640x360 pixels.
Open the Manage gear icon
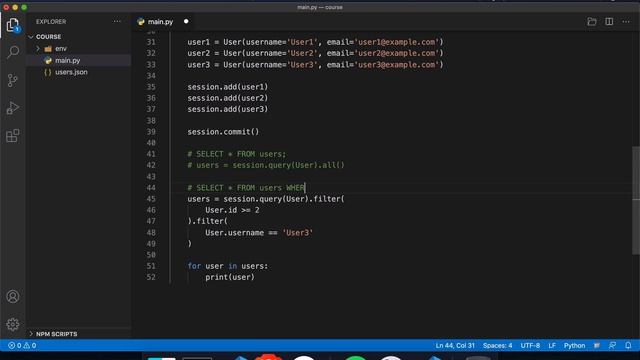tap(13, 324)
